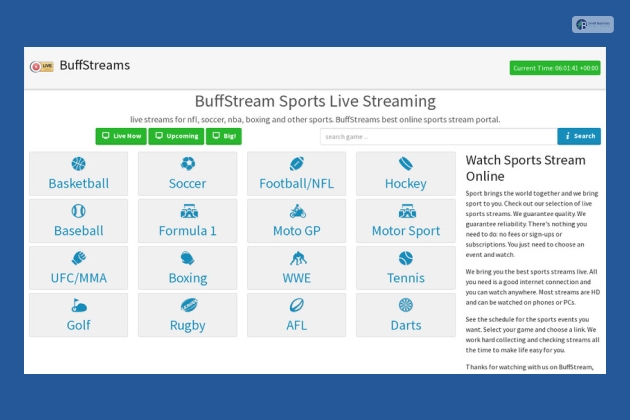Click the football icon in the Football/NFL tile
Image resolution: width=630 pixels, height=420 pixels.
point(296,164)
